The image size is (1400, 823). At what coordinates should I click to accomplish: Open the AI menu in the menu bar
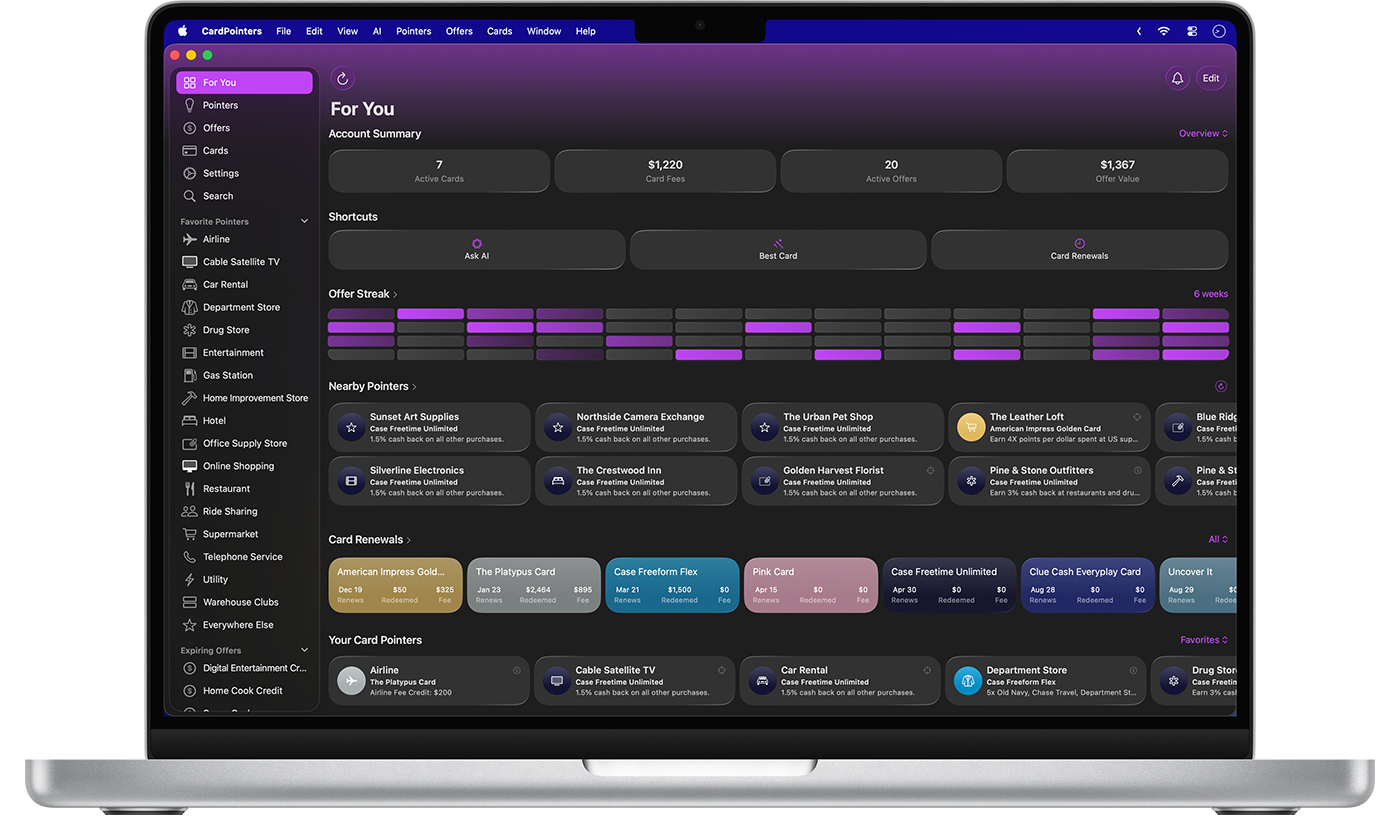pyautogui.click(x=377, y=31)
